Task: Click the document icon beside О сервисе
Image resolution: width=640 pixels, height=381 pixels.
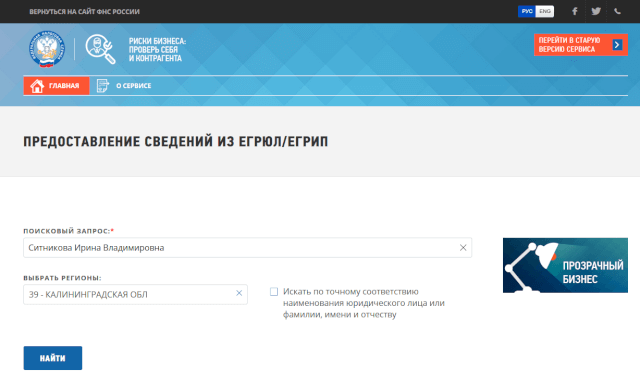Action: (102, 86)
